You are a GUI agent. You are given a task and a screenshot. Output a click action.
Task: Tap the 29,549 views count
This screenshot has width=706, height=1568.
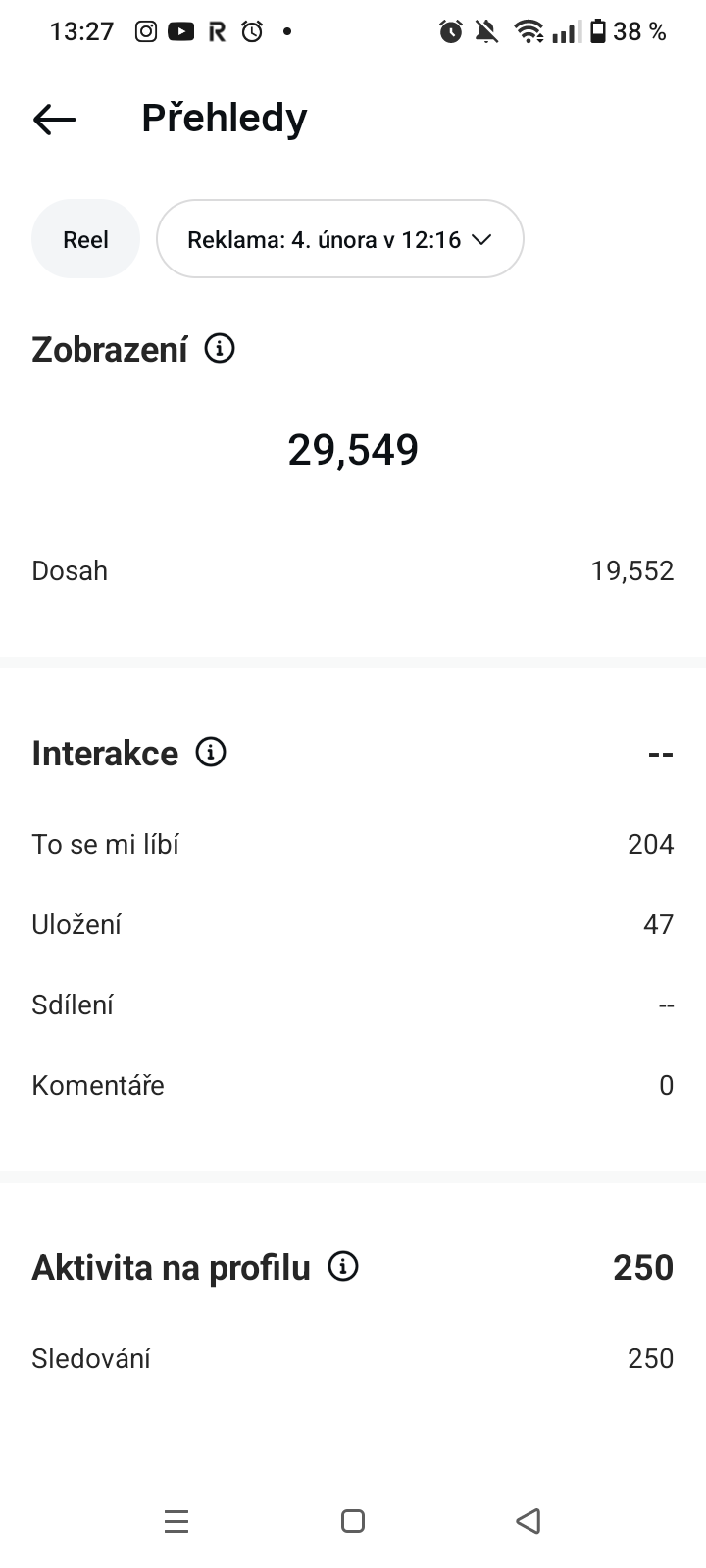[353, 450]
